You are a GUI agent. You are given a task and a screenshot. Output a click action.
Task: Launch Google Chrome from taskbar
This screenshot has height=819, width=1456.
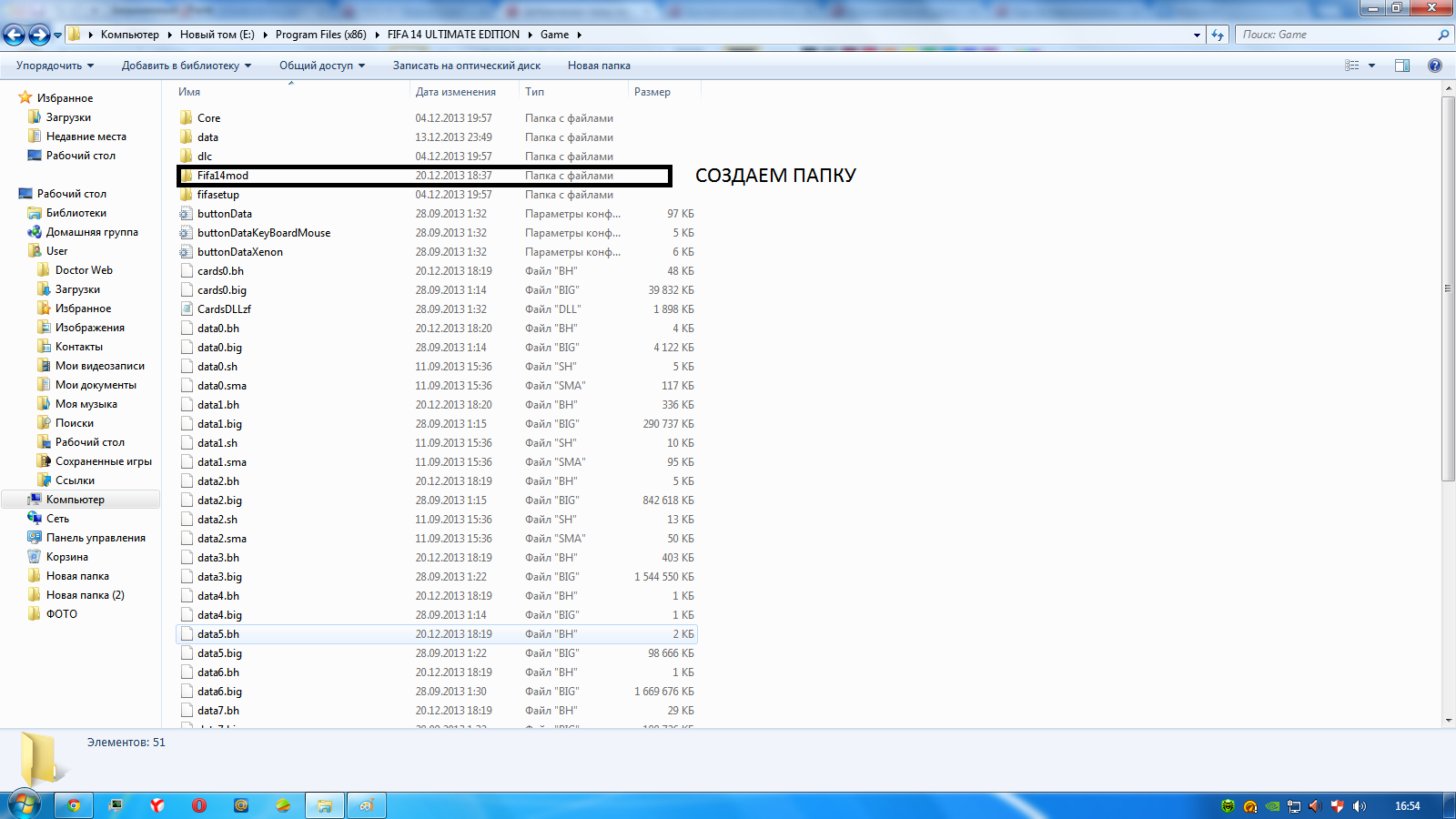click(x=74, y=805)
